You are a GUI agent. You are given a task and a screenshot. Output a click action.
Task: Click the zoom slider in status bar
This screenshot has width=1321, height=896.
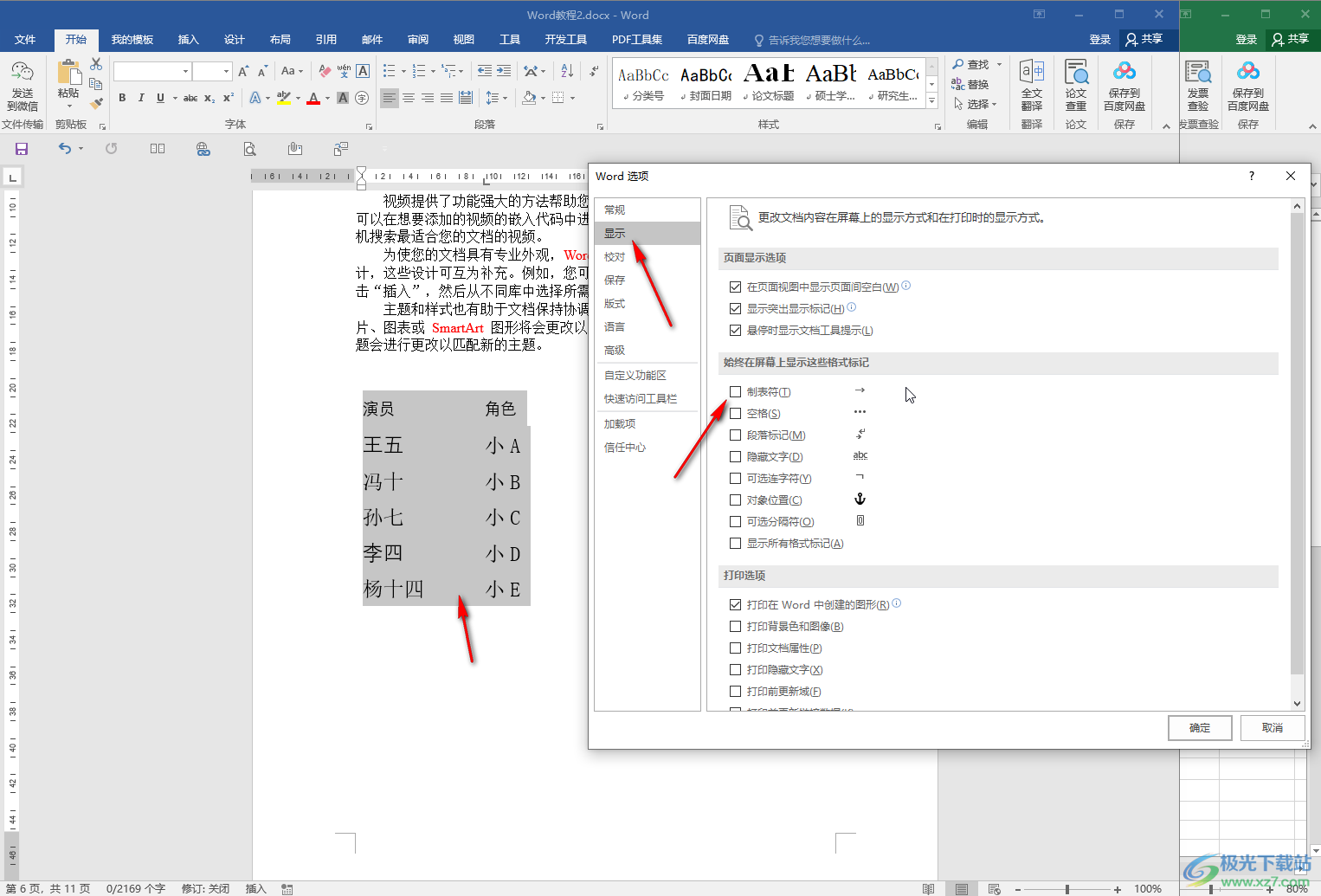point(1068,889)
